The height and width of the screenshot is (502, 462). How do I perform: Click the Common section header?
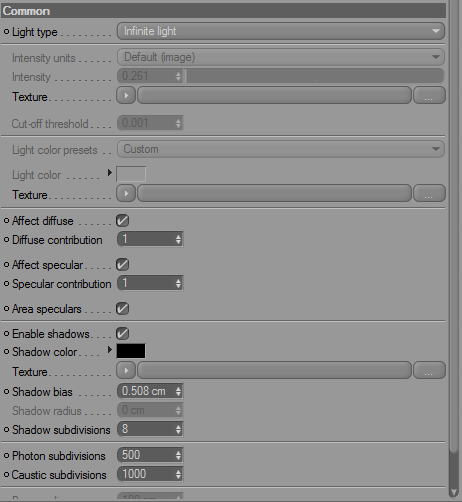[x=223, y=11]
